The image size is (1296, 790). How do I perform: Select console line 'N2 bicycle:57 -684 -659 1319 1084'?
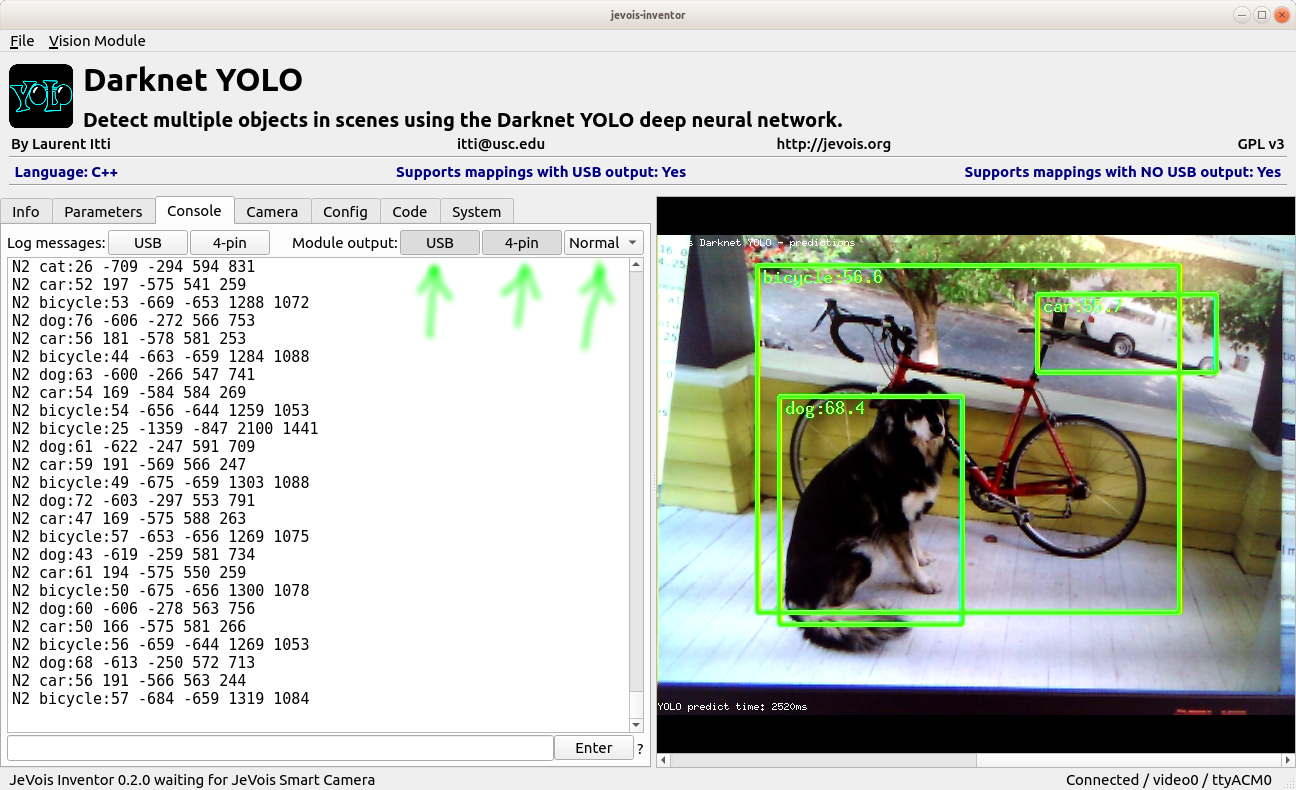pyautogui.click(x=160, y=699)
